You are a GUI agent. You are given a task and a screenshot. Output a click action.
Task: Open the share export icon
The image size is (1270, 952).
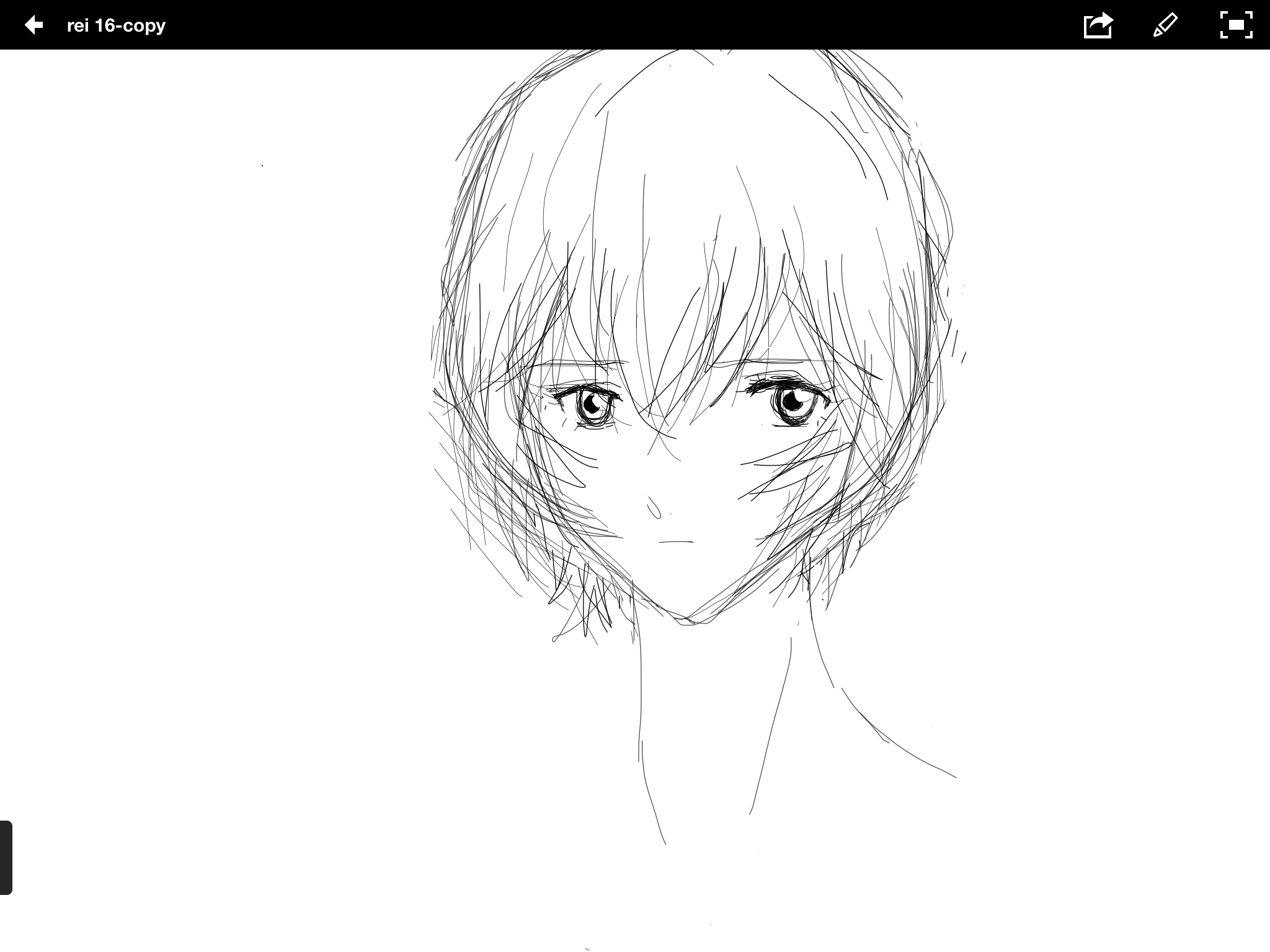pos(1098,25)
